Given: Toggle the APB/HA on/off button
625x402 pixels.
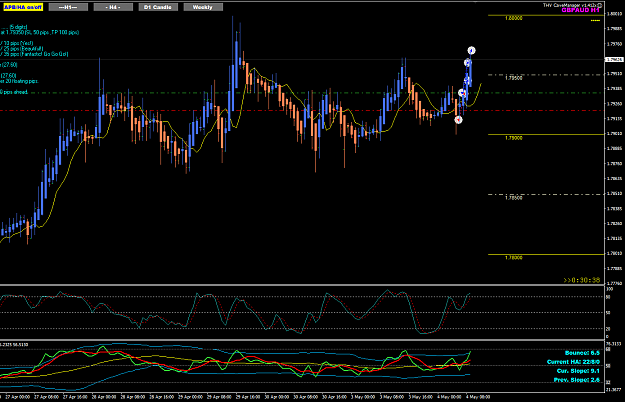Looking at the screenshot, I should tap(23, 7).
